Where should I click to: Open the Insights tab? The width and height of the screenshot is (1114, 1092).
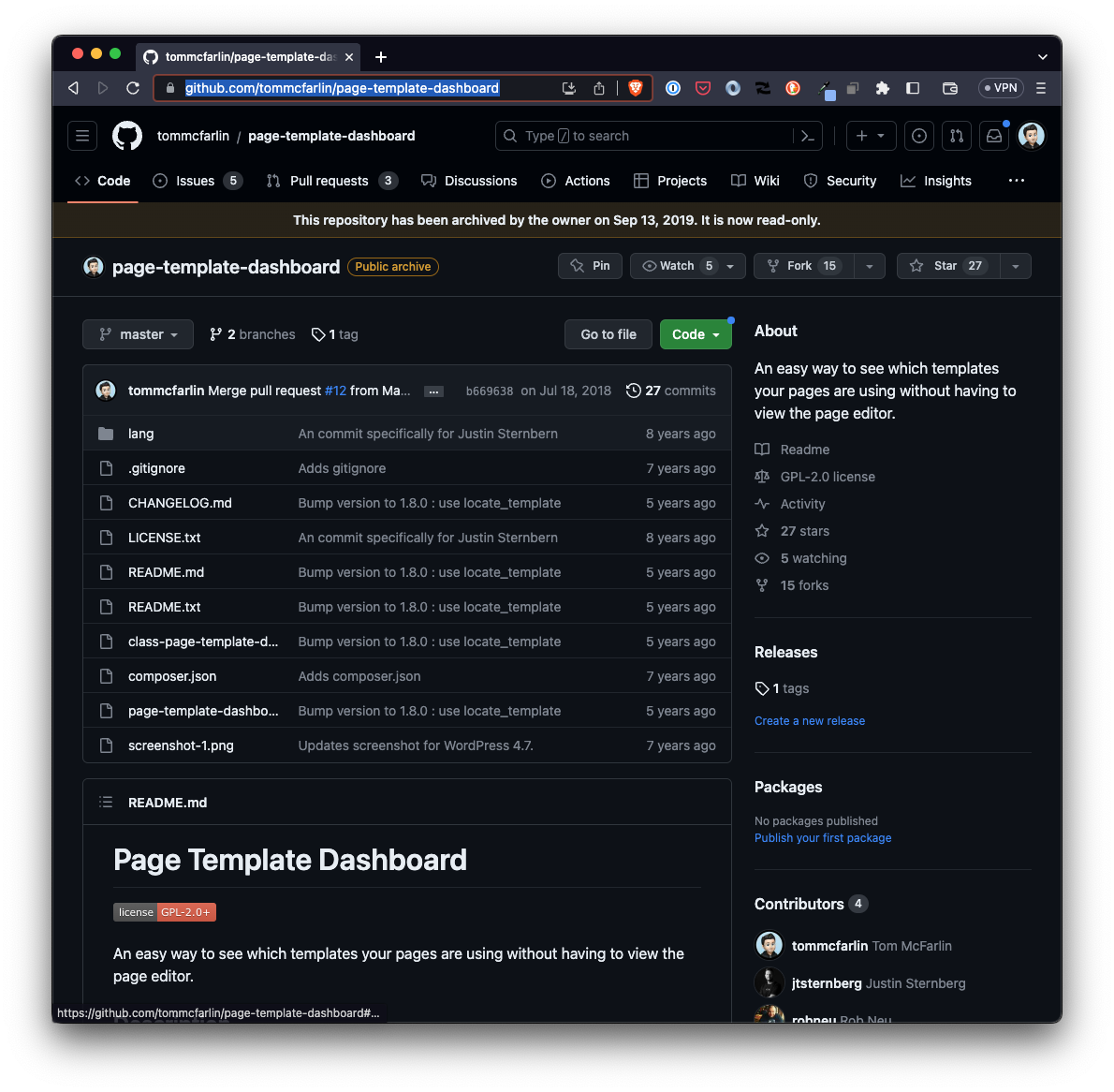point(936,181)
